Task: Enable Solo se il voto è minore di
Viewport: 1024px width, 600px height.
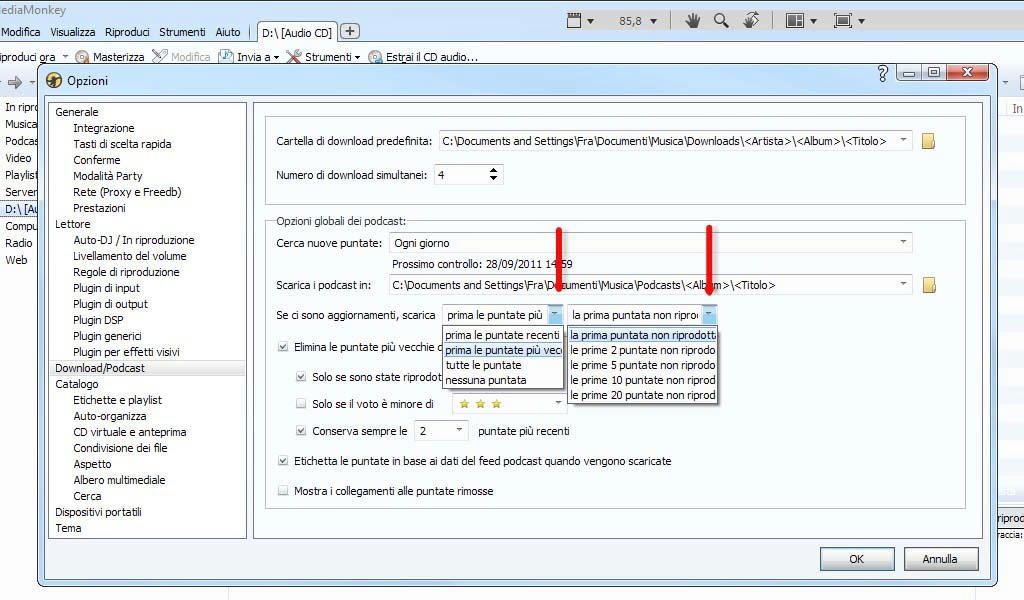Action: 301,403
